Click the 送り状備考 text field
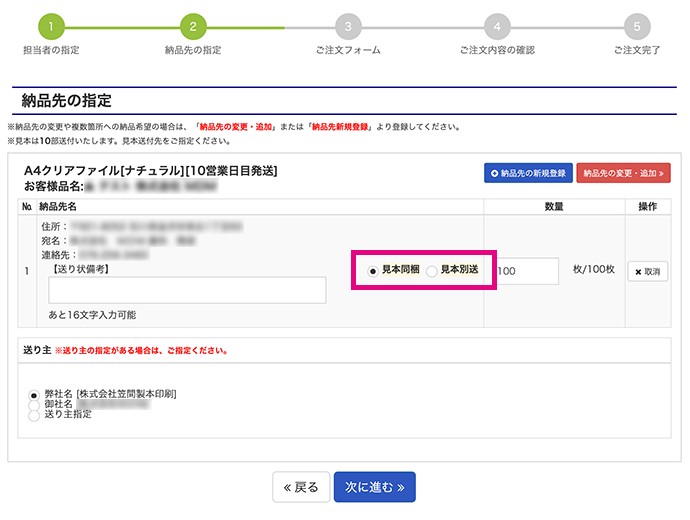The image size is (690, 520). pyautogui.click(x=187, y=290)
